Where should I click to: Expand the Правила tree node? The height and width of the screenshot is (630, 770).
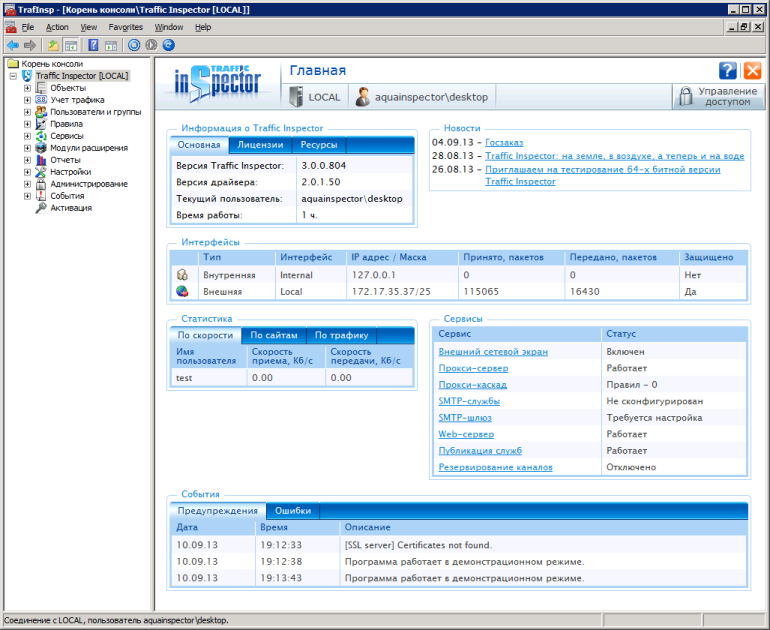tap(28, 124)
